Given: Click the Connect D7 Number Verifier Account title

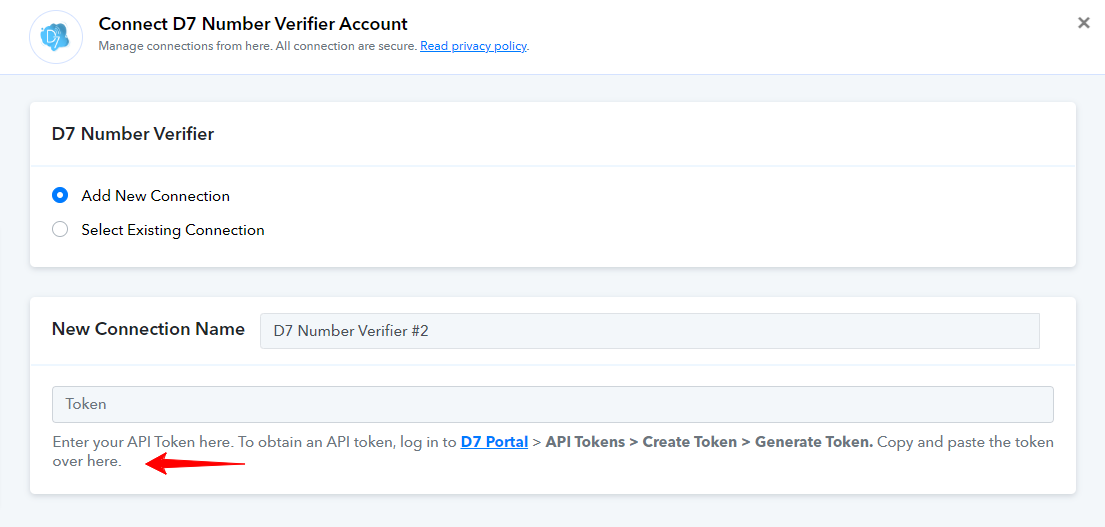Looking at the screenshot, I should pyautogui.click(x=253, y=24).
